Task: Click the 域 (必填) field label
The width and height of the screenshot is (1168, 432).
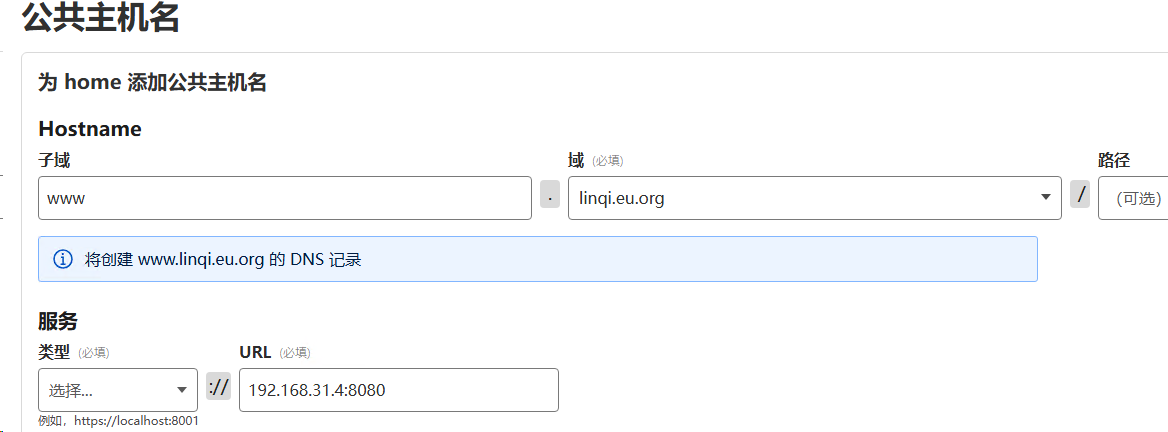Action: click(595, 160)
